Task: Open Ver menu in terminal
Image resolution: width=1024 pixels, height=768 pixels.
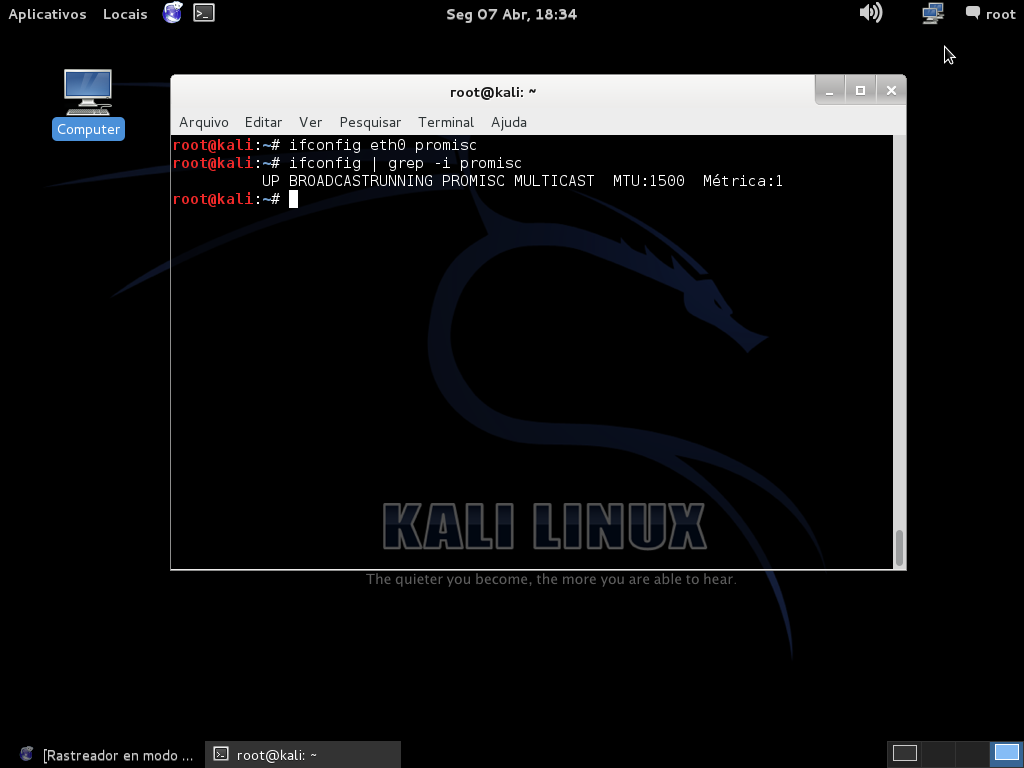Action: point(310,122)
